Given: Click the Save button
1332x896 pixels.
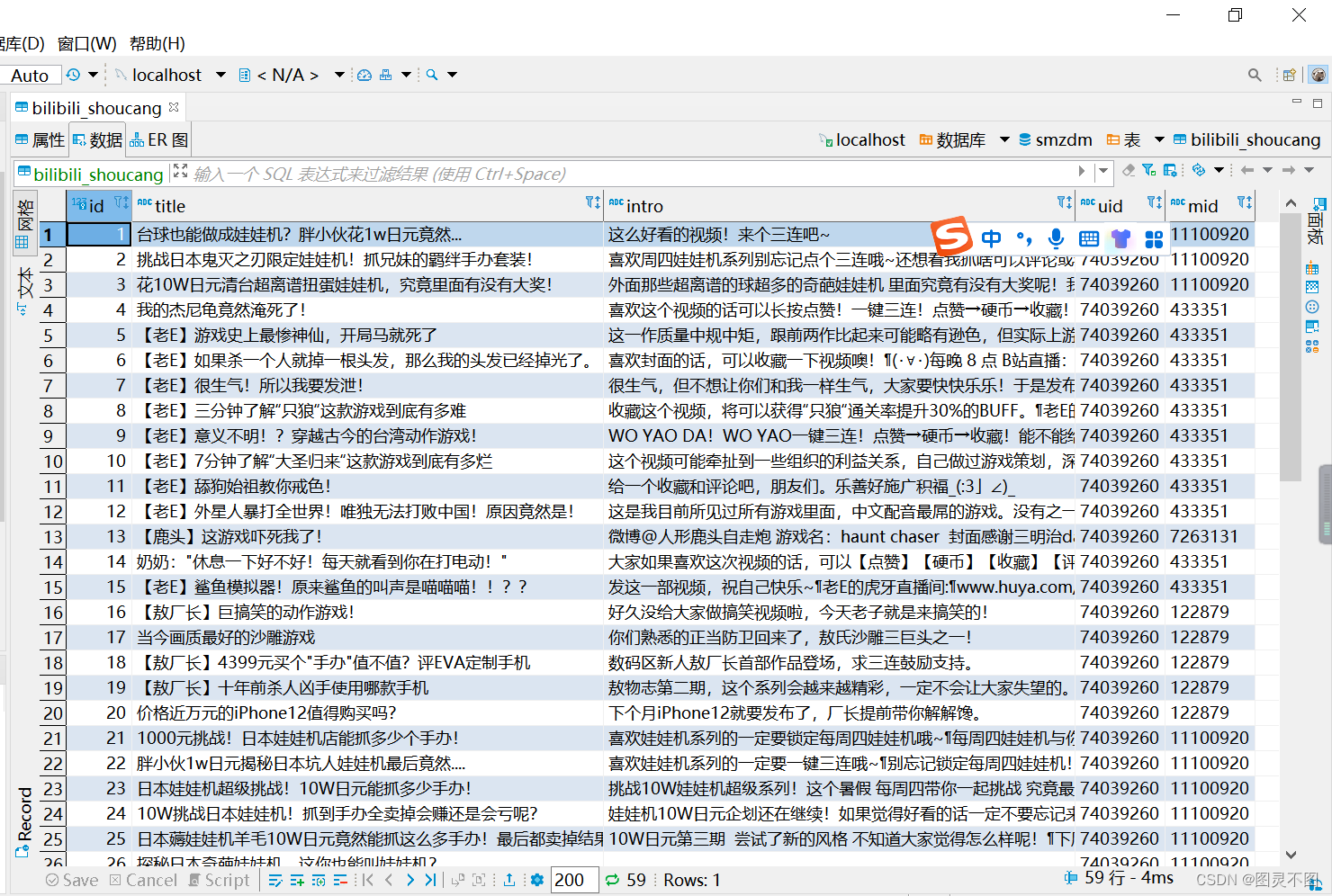Looking at the screenshot, I should (72, 880).
